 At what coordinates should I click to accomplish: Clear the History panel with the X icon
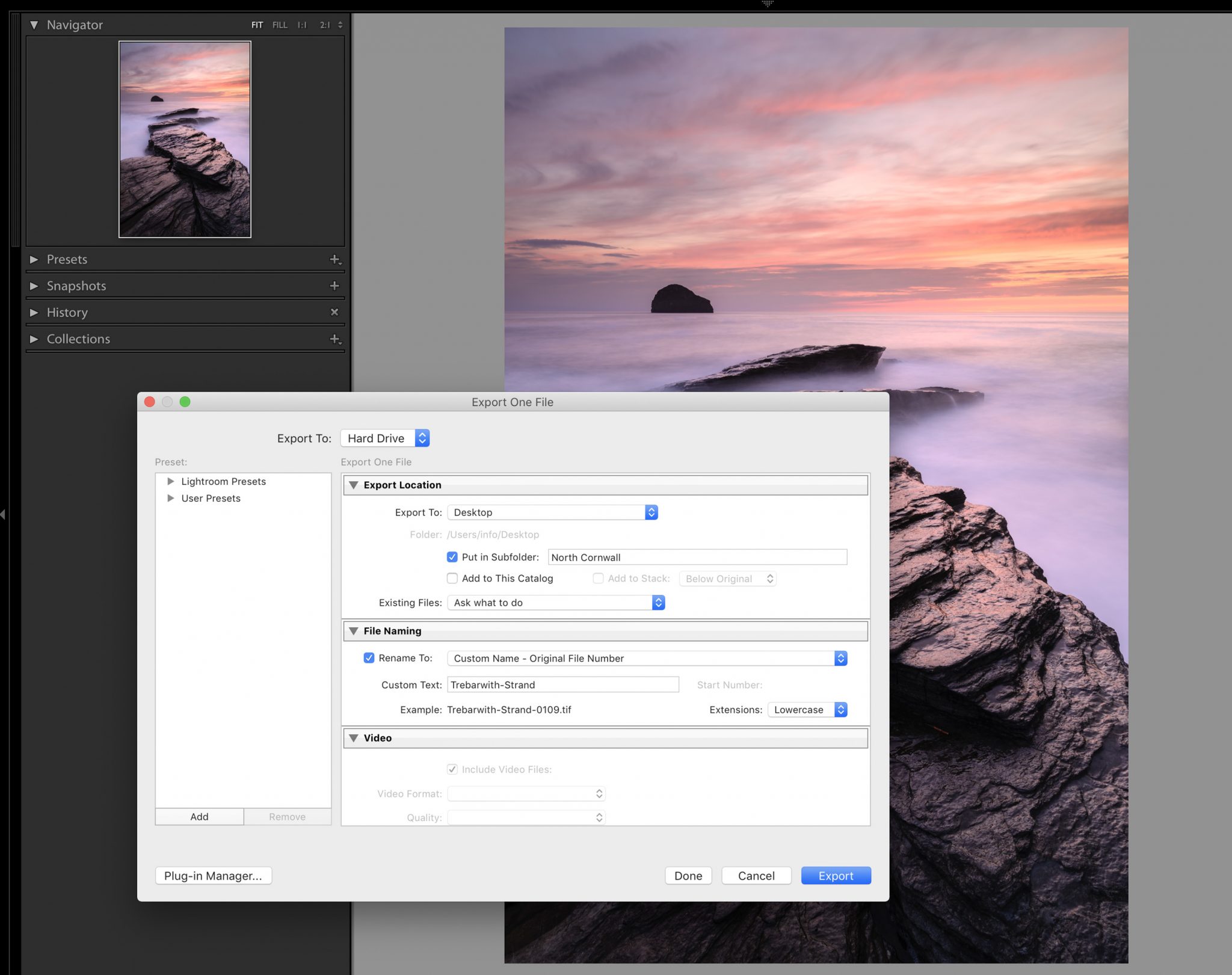tap(335, 312)
